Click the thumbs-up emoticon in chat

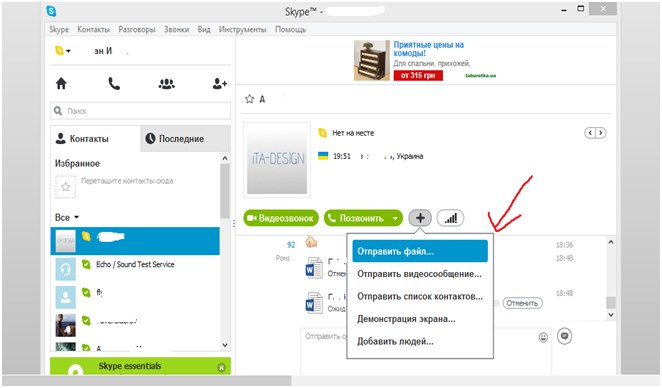[x=311, y=242]
